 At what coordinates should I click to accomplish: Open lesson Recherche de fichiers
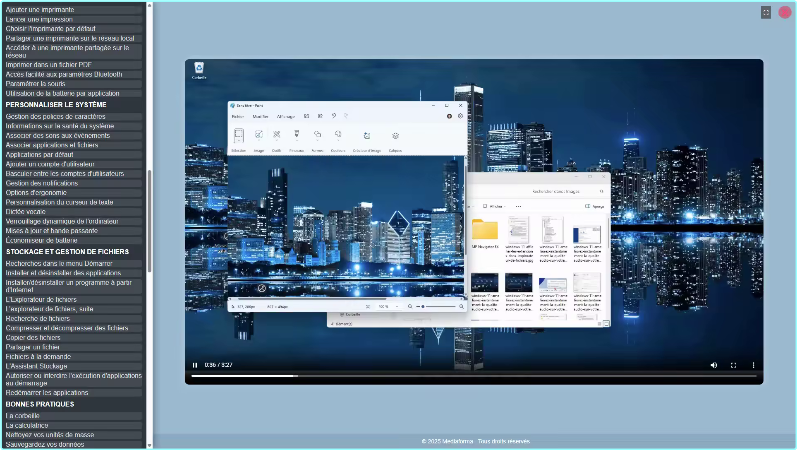(73, 318)
